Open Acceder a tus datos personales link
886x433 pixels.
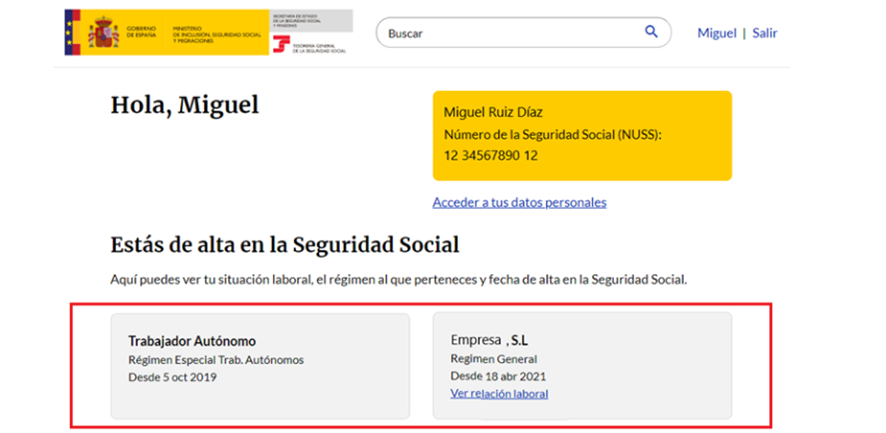(519, 202)
